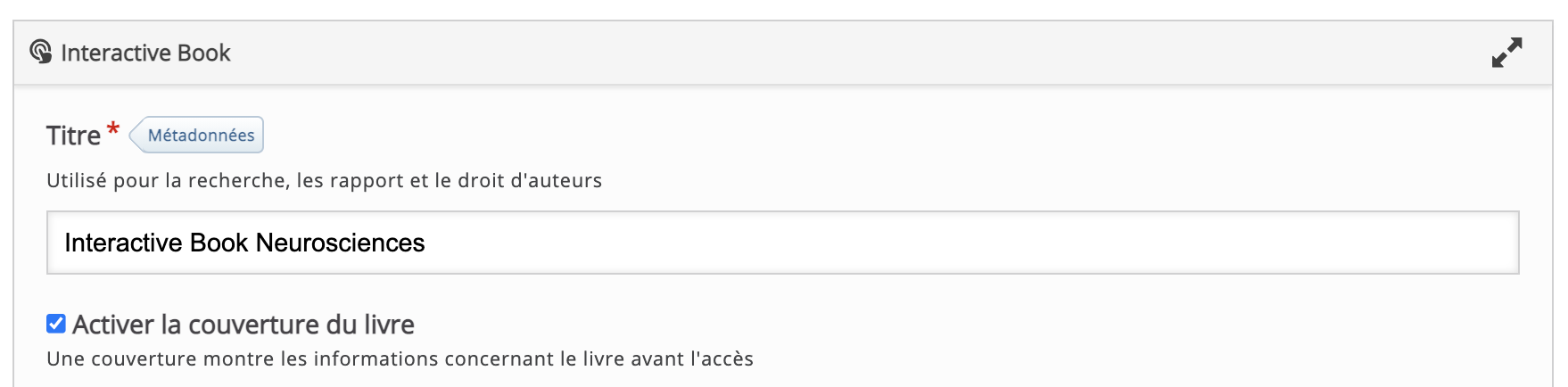Click the word 'Book' in the title field
Screen dimensions: 1568x387
[x=219, y=243]
